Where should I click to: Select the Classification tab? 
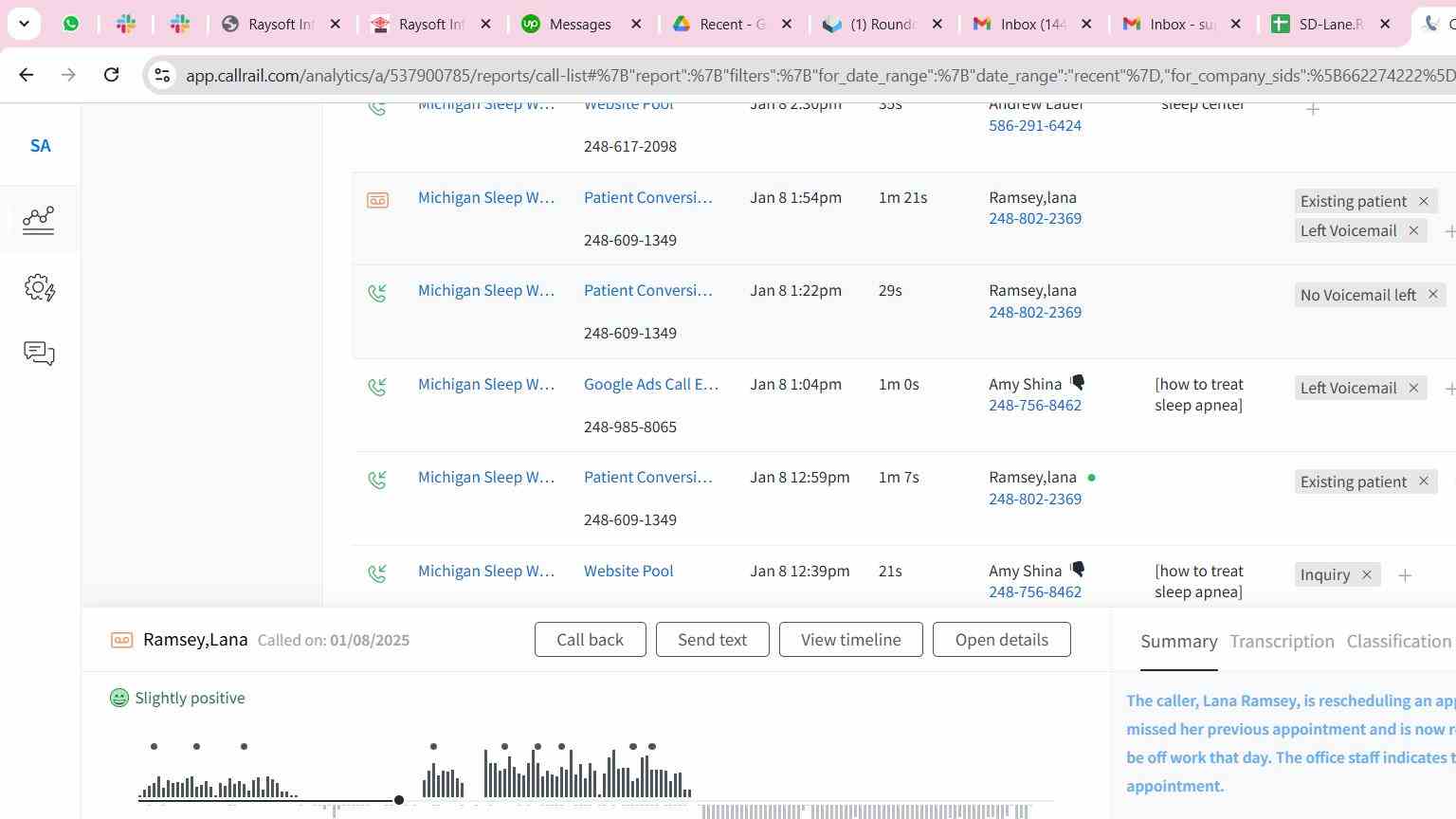[x=1399, y=642]
